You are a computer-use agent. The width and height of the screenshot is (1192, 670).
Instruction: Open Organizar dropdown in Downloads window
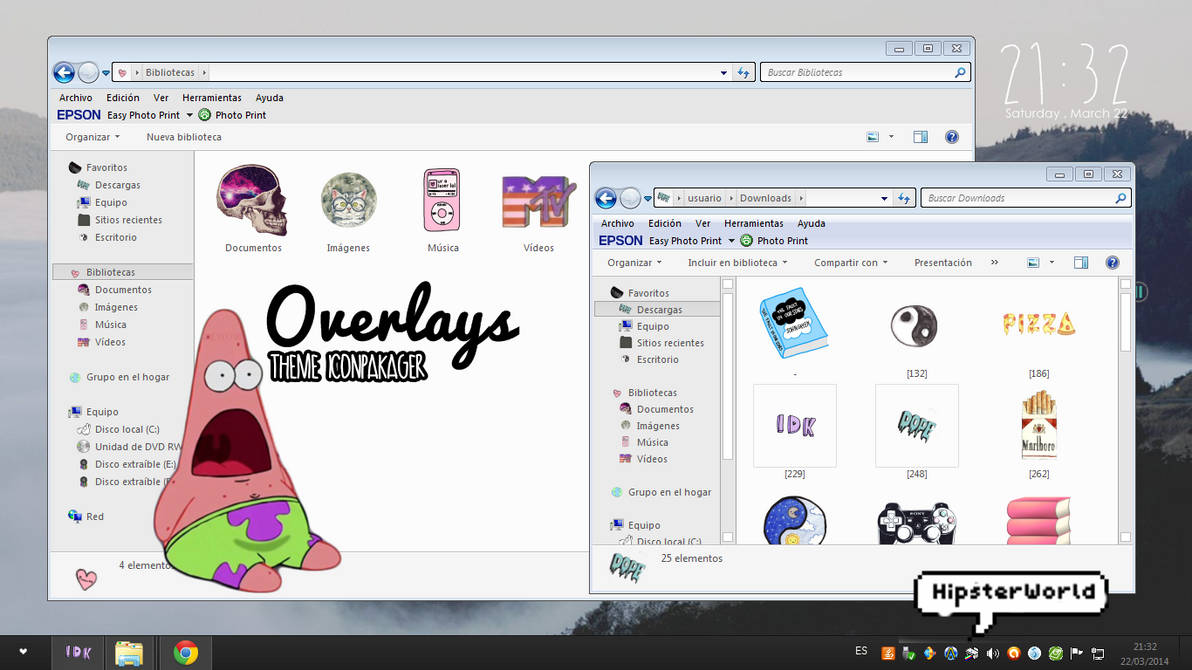pos(635,262)
